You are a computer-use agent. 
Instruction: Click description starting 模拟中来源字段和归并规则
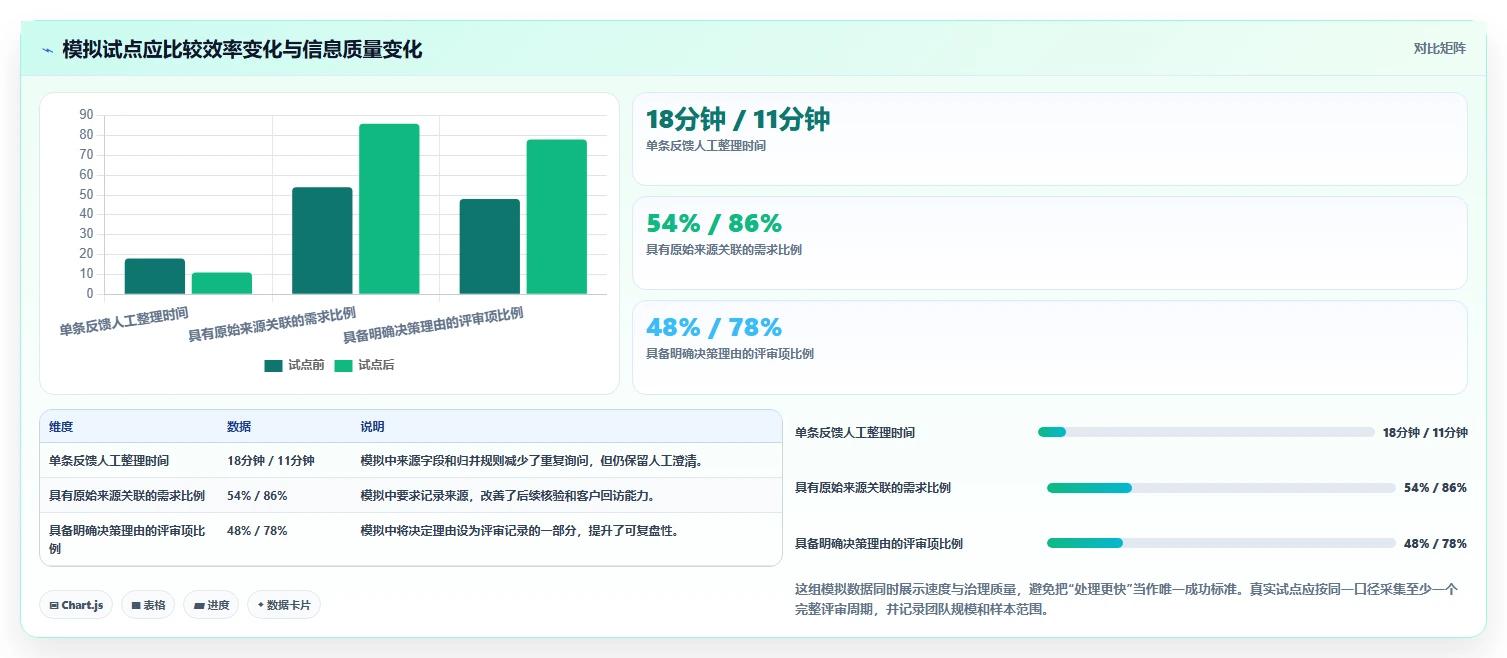[x=531, y=461]
